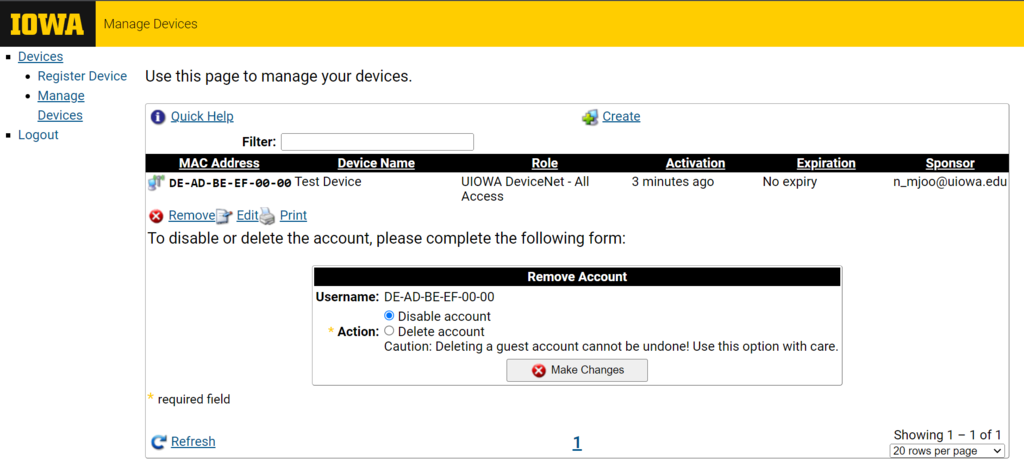Click the Refresh link

pyautogui.click(x=193, y=442)
